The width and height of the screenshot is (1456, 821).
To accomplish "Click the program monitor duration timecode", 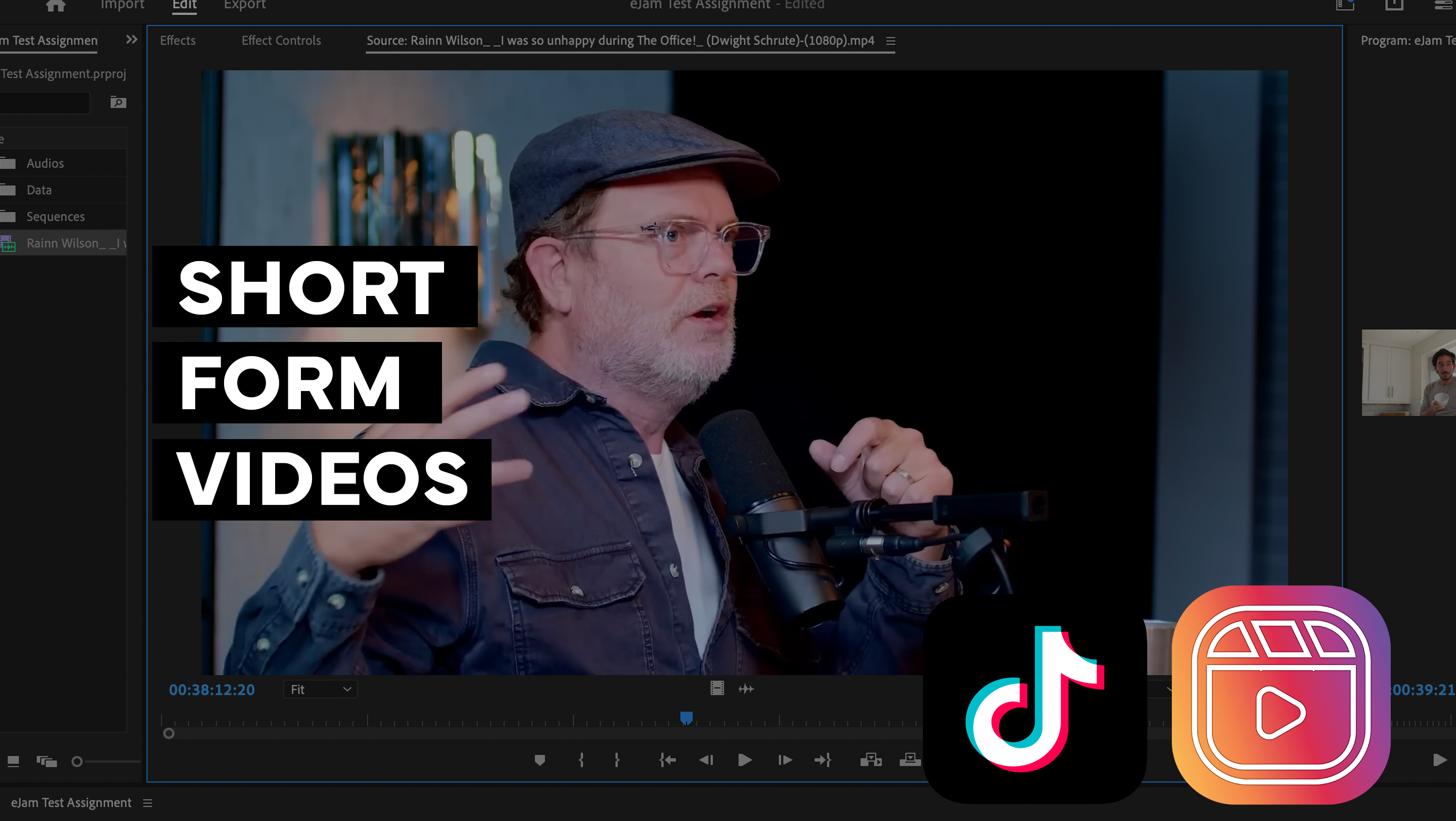I will point(1423,689).
